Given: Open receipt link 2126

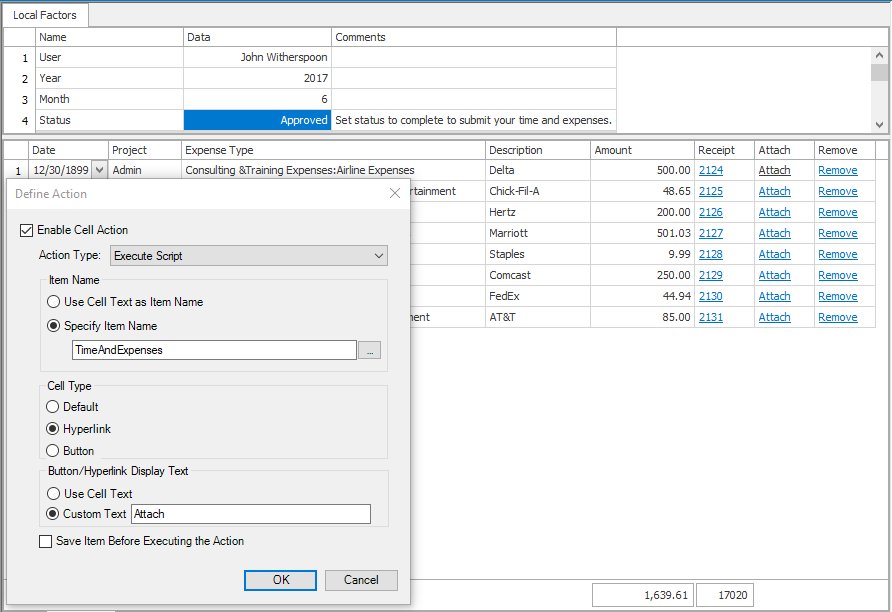Looking at the screenshot, I should point(711,212).
